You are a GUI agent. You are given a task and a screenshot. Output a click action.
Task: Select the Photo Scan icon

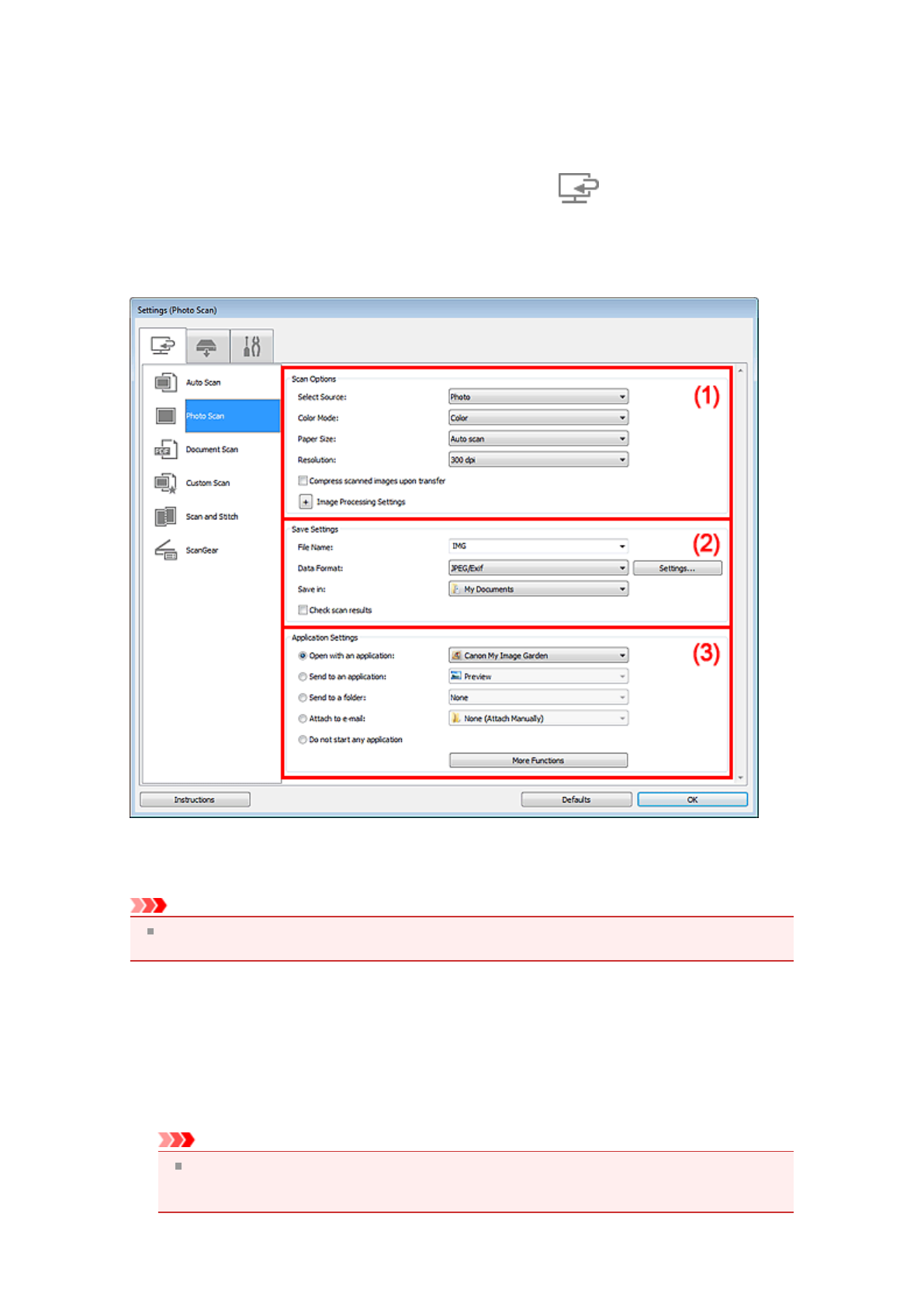coord(165,416)
